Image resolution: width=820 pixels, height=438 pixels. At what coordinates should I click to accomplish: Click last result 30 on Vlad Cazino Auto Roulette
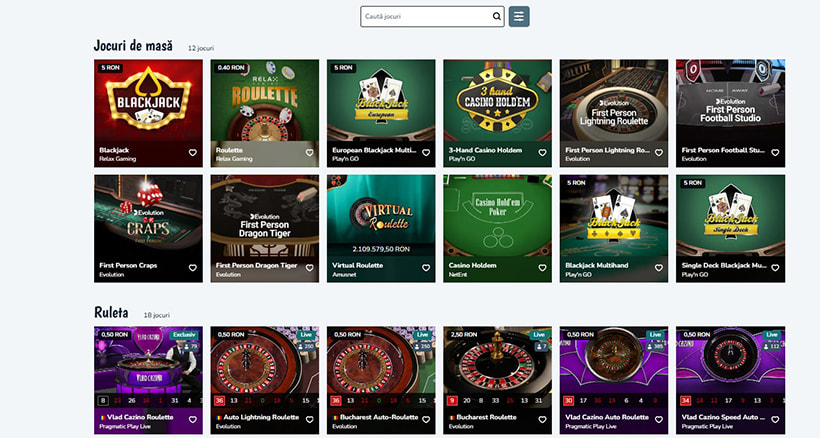click(x=568, y=401)
